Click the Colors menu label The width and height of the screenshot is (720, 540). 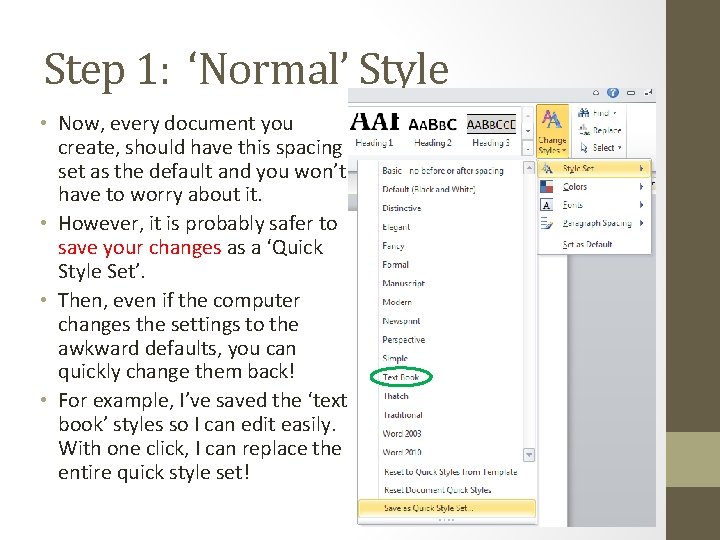(x=575, y=186)
